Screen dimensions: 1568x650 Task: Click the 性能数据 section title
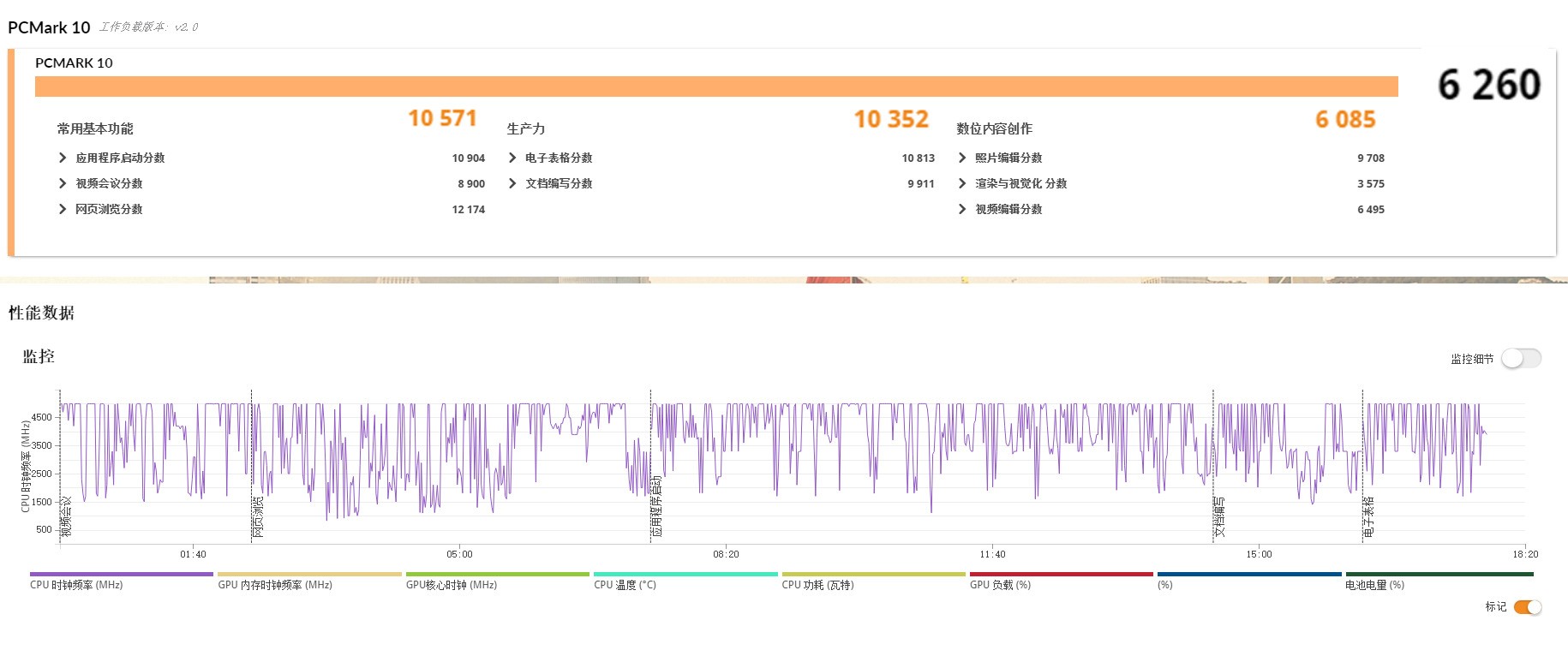tap(42, 313)
